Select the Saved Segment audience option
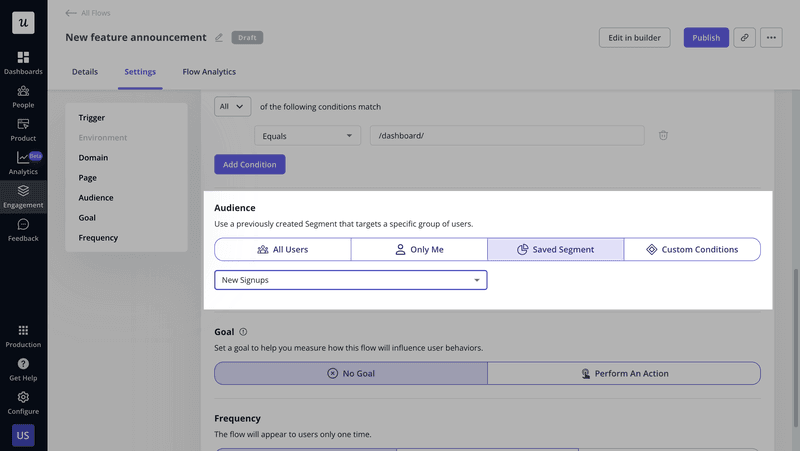The width and height of the screenshot is (800, 451). 556,249
